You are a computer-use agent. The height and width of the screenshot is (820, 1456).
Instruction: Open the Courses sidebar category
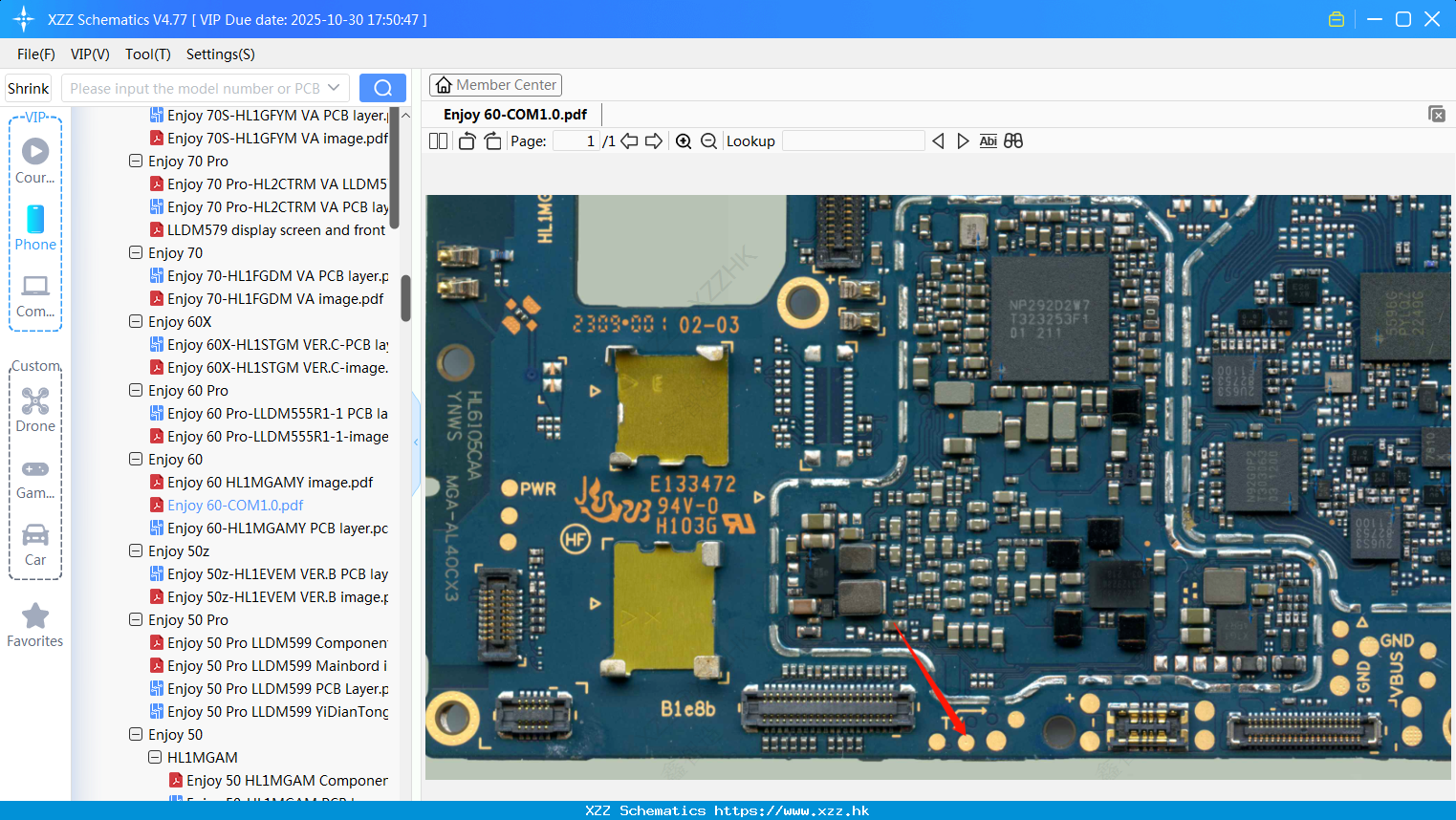point(35,161)
